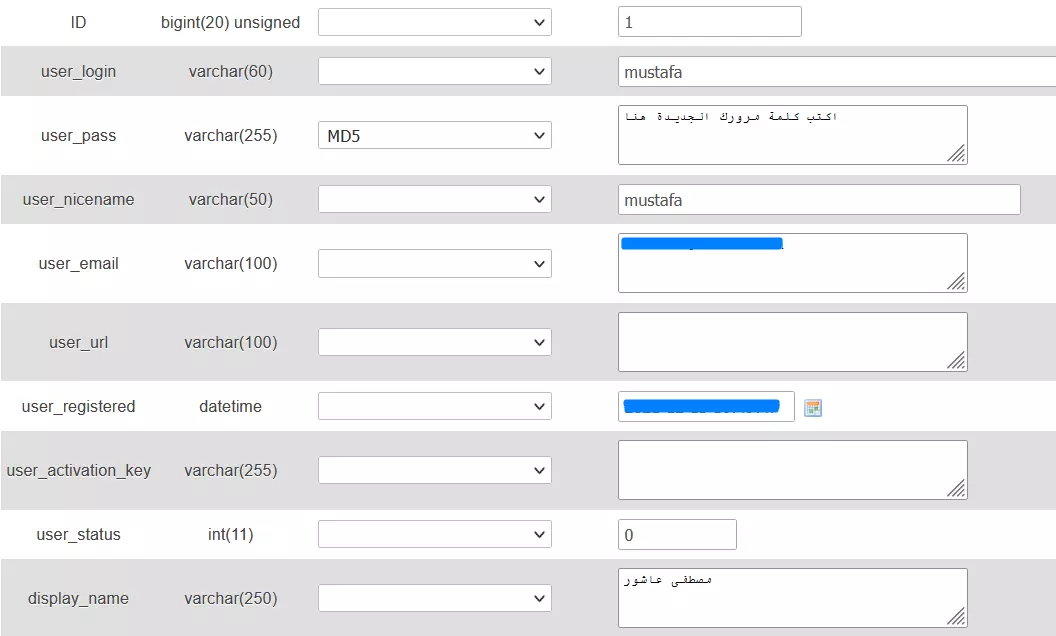Screen dimensions: 1056x636
Task: Open the function dropdown for display_name
Action: [x=434, y=598]
